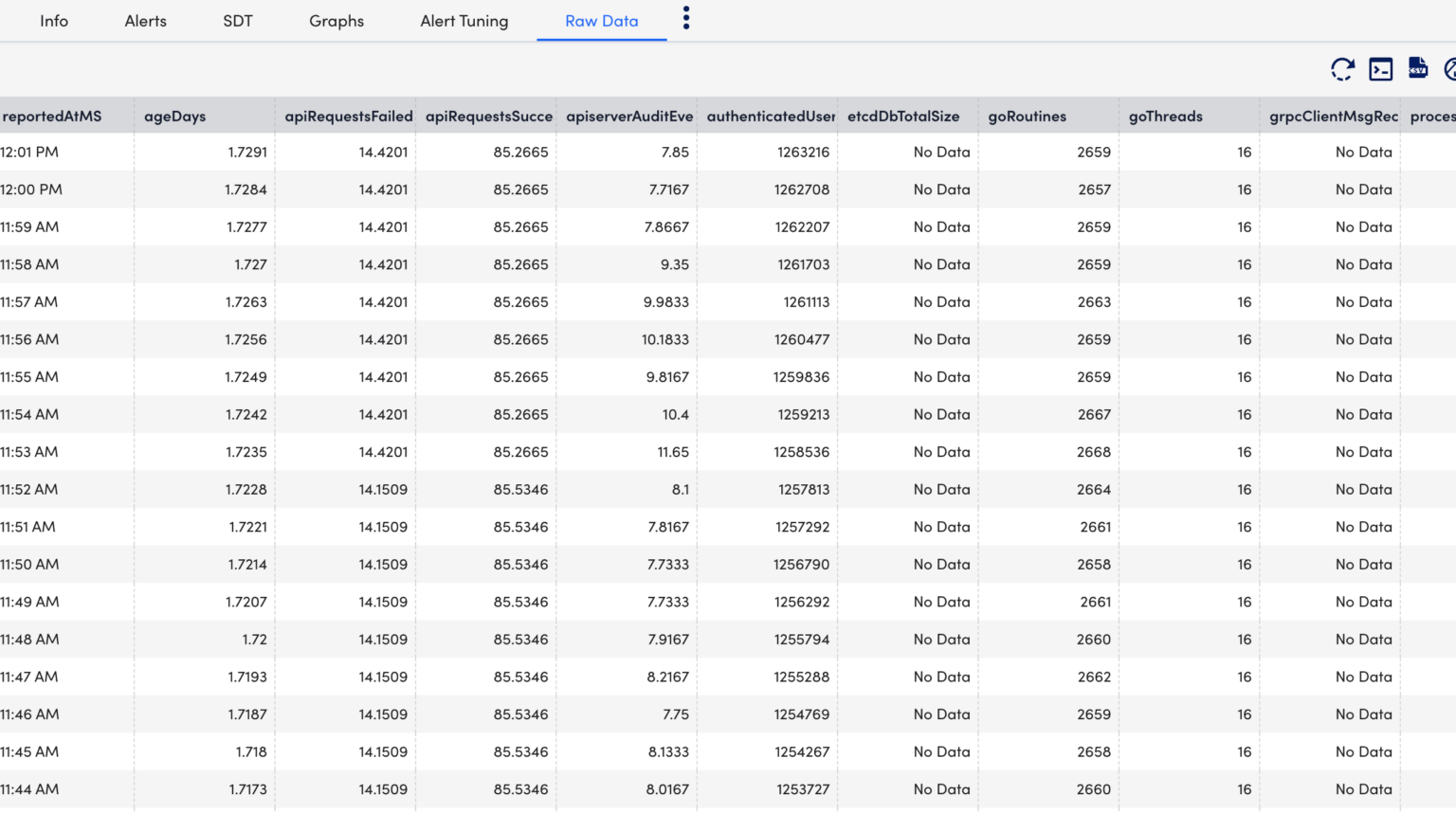
Task: Open the debug console terminal icon
Action: (x=1380, y=69)
